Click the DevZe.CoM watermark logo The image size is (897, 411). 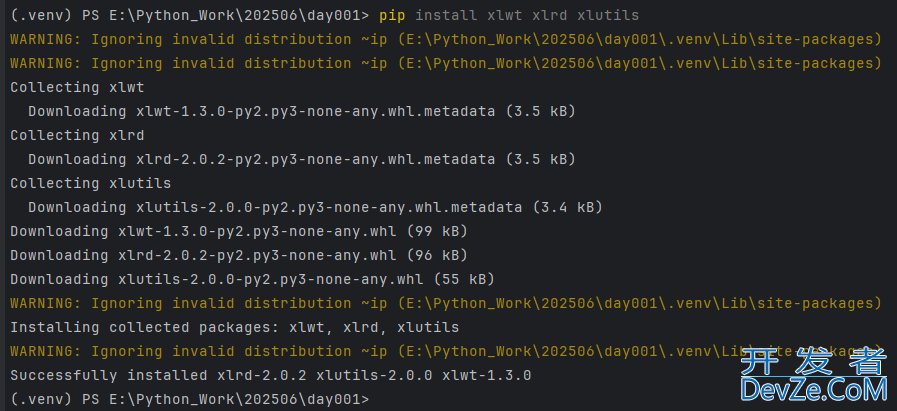[x=813, y=376]
